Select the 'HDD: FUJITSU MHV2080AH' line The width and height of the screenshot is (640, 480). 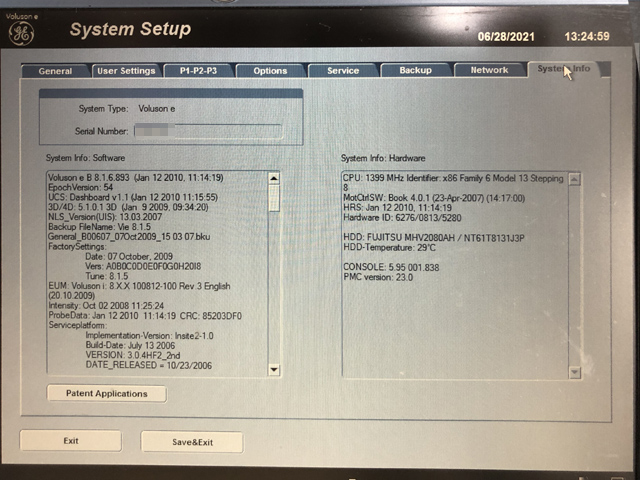tap(434, 238)
